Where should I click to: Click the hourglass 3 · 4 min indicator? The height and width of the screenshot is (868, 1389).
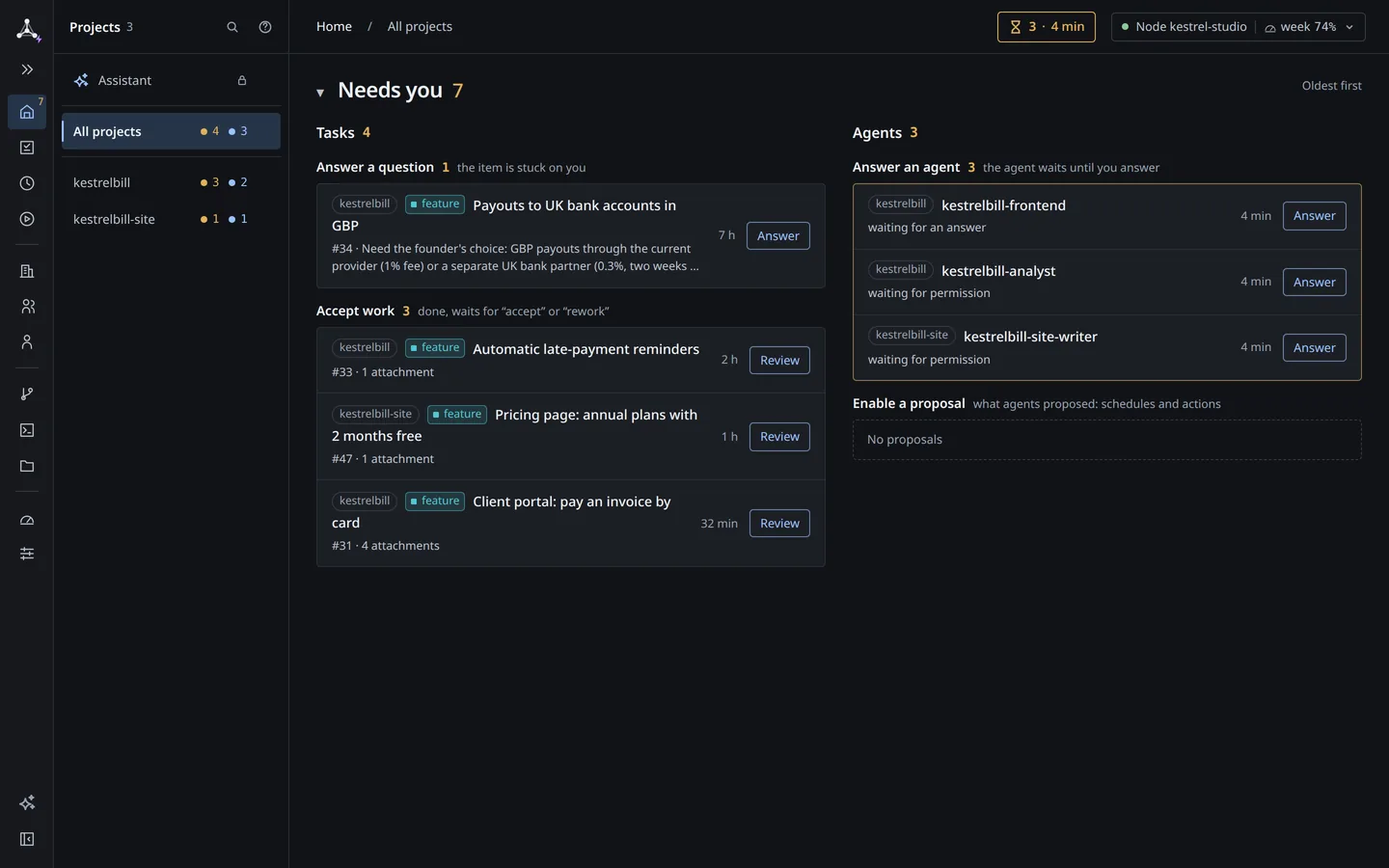tap(1047, 27)
